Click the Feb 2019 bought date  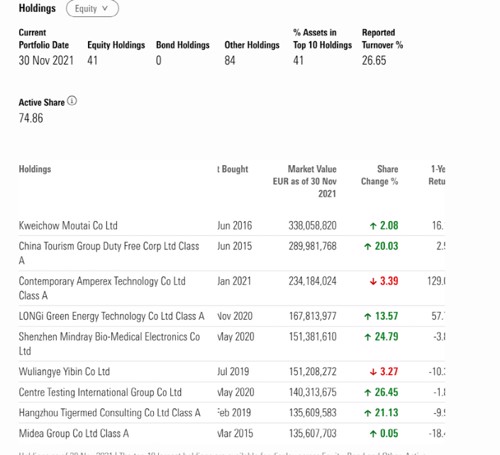click(234, 413)
